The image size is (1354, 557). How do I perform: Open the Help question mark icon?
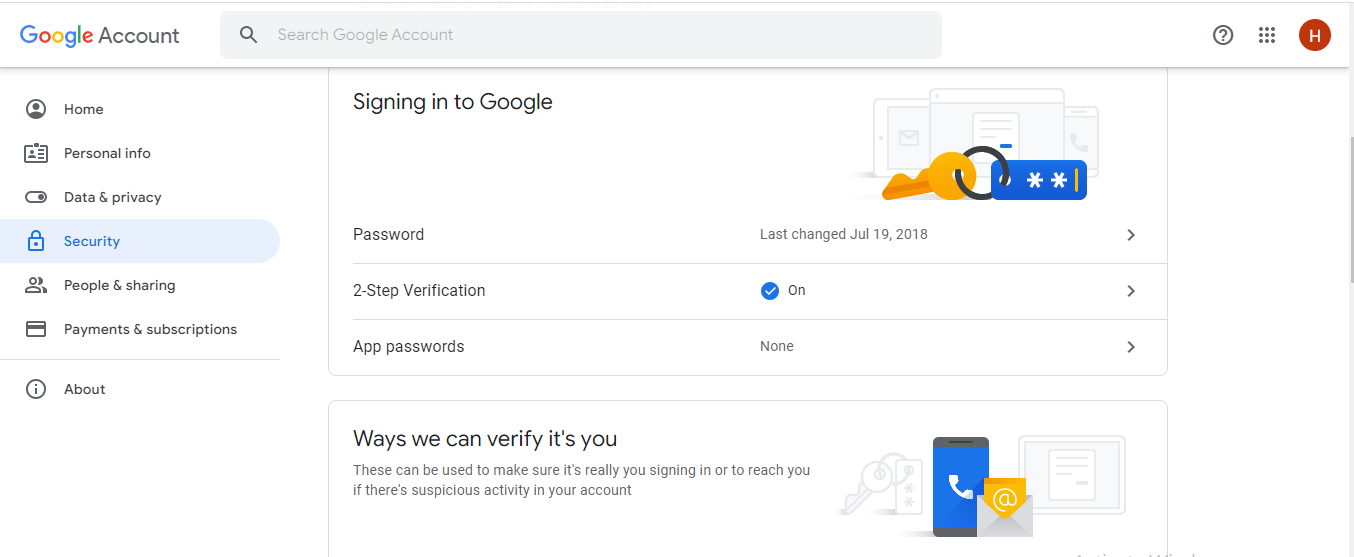[1223, 35]
